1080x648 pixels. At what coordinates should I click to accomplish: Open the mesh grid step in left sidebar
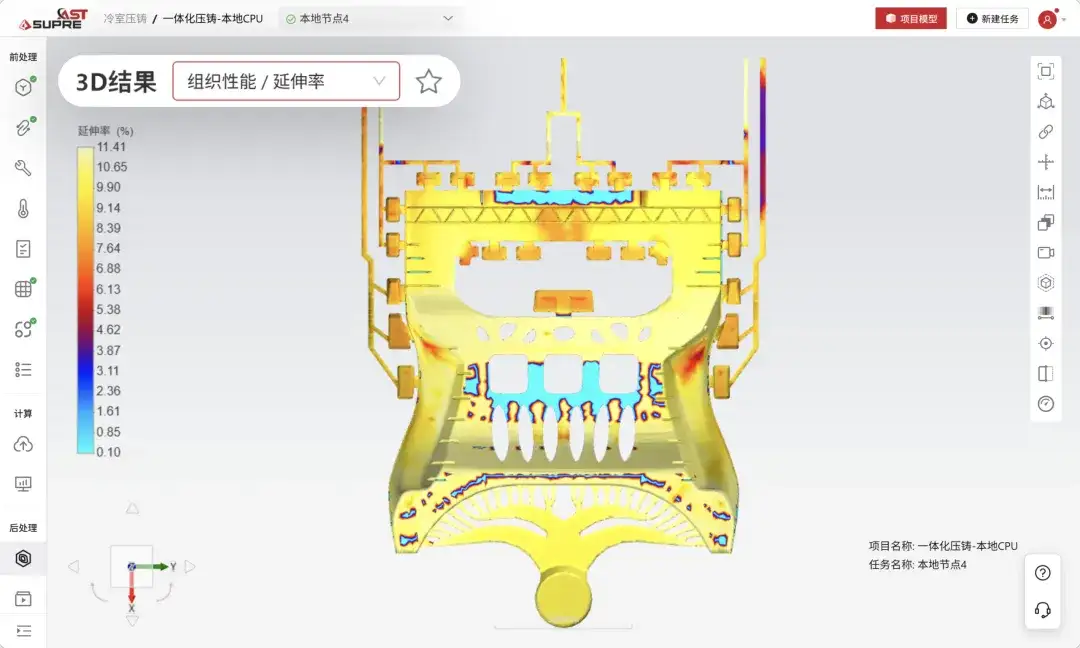click(23, 289)
